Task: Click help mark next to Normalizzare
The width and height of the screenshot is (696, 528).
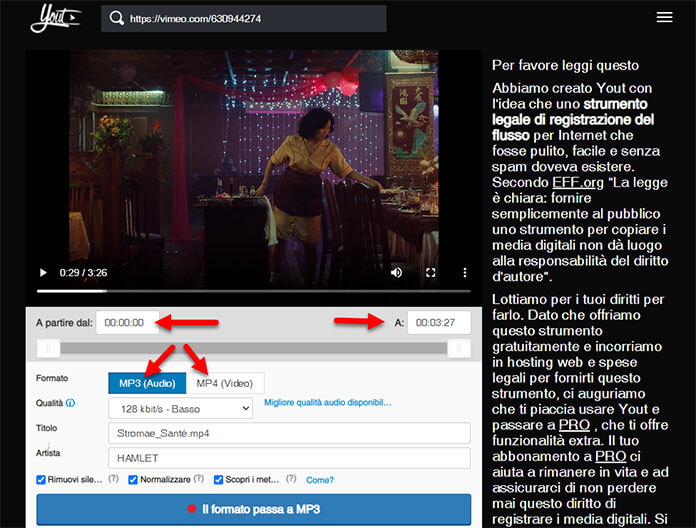Action: 199,479
